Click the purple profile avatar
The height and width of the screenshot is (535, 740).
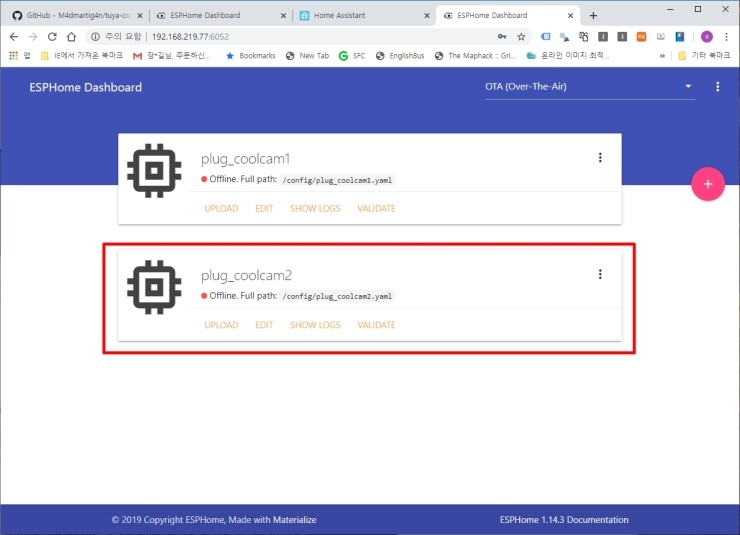tap(706, 36)
